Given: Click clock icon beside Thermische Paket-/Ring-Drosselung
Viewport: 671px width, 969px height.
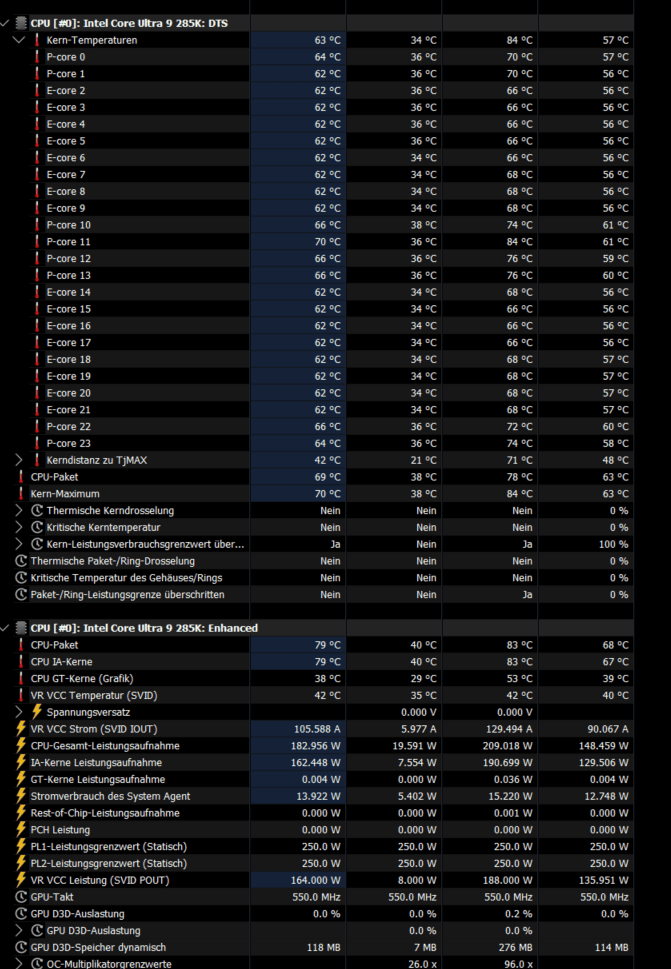Looking at the screenshot, I should click(21, 561).
